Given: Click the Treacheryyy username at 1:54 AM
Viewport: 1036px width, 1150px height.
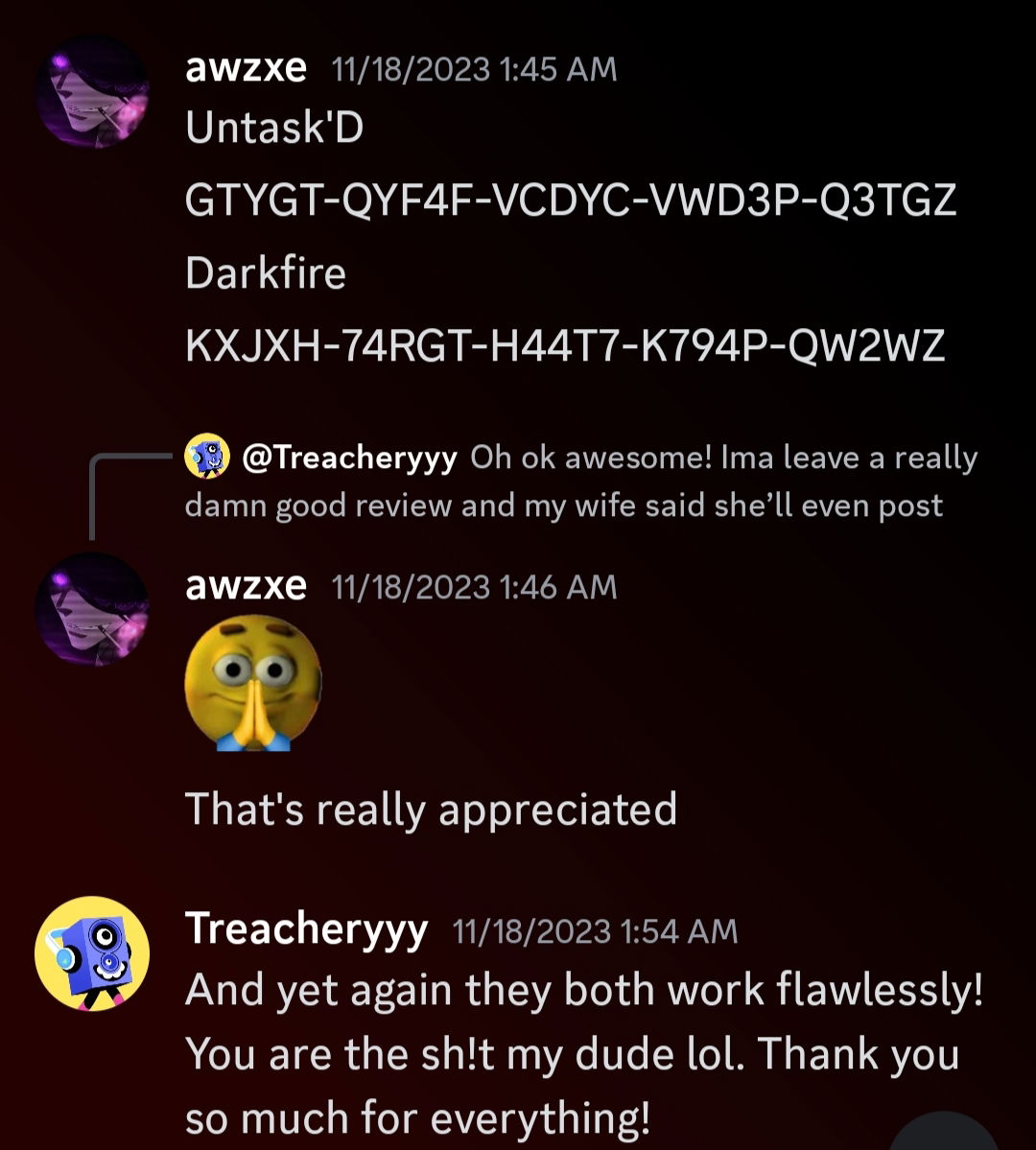Looking at the screenshot, I should click(306, 930).
